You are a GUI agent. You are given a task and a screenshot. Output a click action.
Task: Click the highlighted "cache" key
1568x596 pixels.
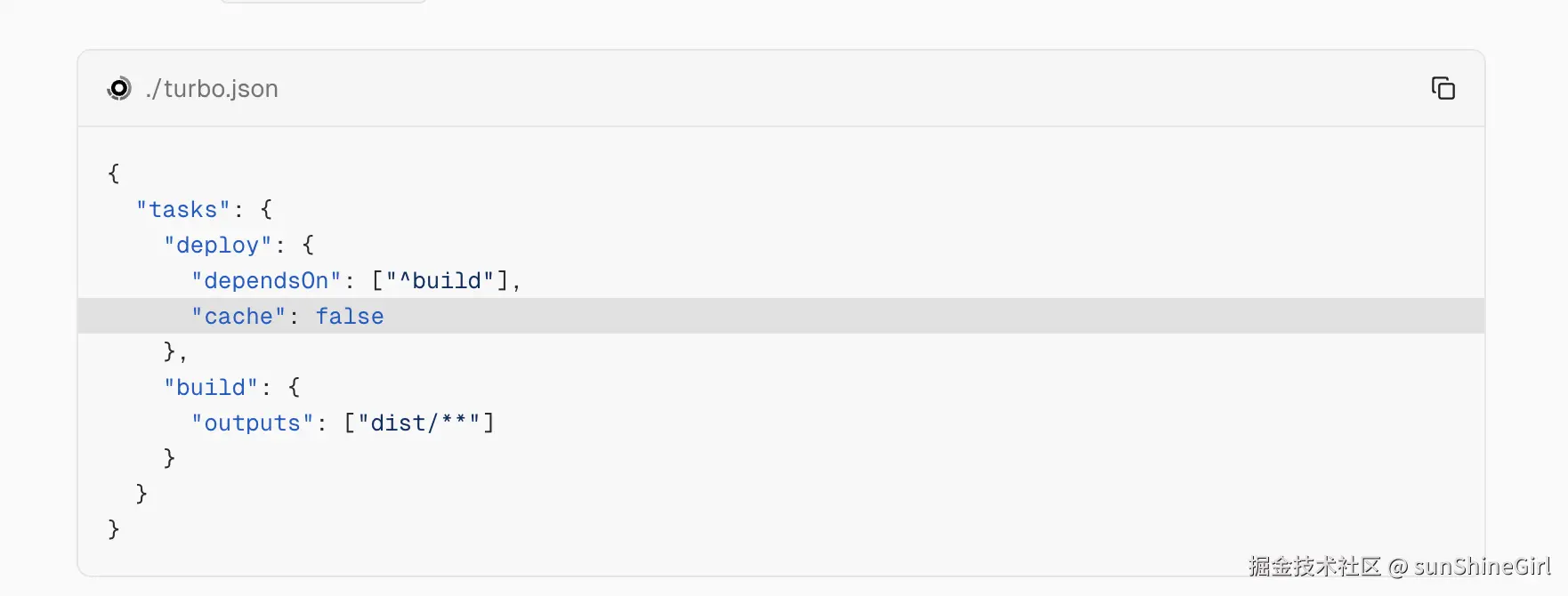click(x=238, y=317)
